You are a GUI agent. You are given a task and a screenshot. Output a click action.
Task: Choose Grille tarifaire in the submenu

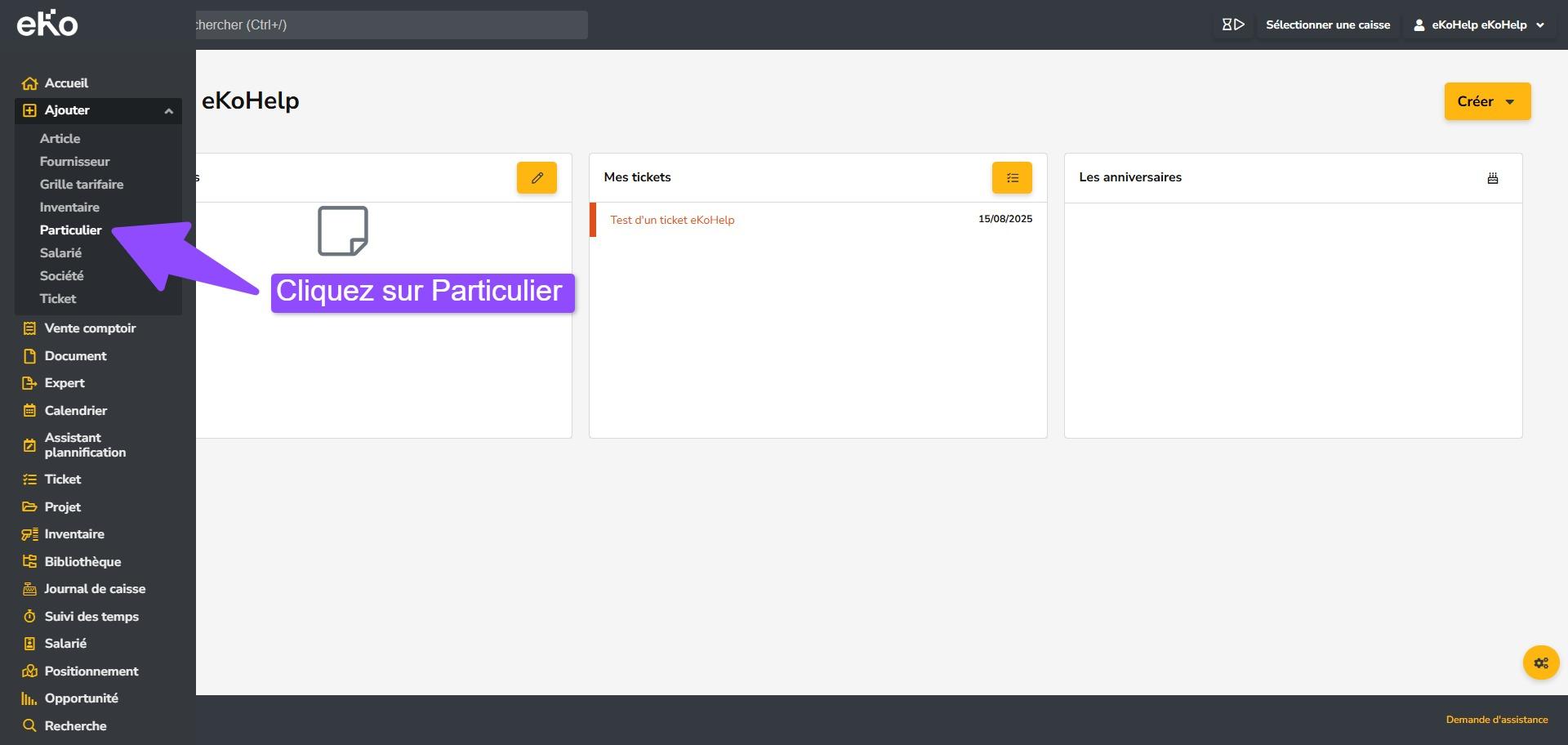[82, 185]
